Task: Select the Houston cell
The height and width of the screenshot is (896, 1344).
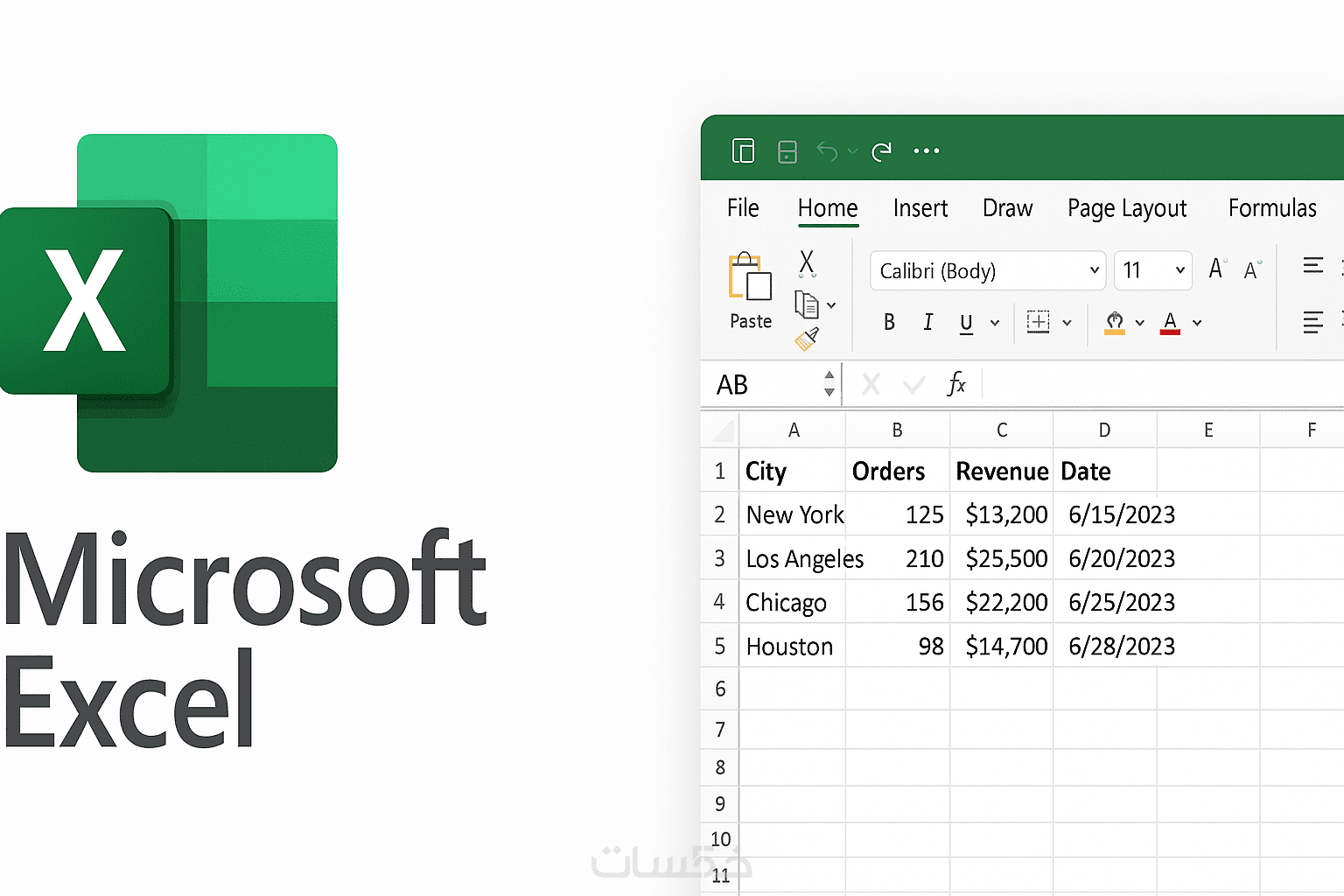Action: coord(793,646)
